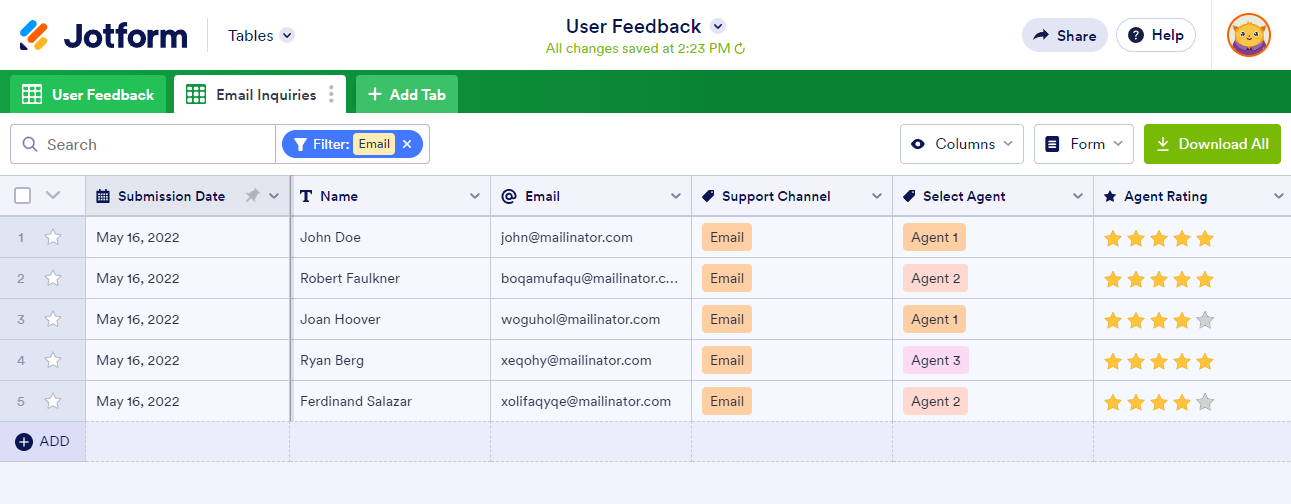This screenshot has width=1291, height=504.
Task: Click the plus ADD row icon
Action: click(x=24, y=442)
